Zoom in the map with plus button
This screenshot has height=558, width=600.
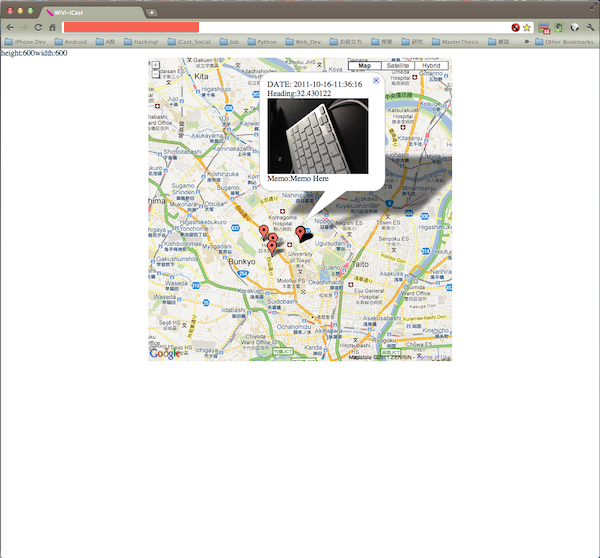click(x=155, y=65)
